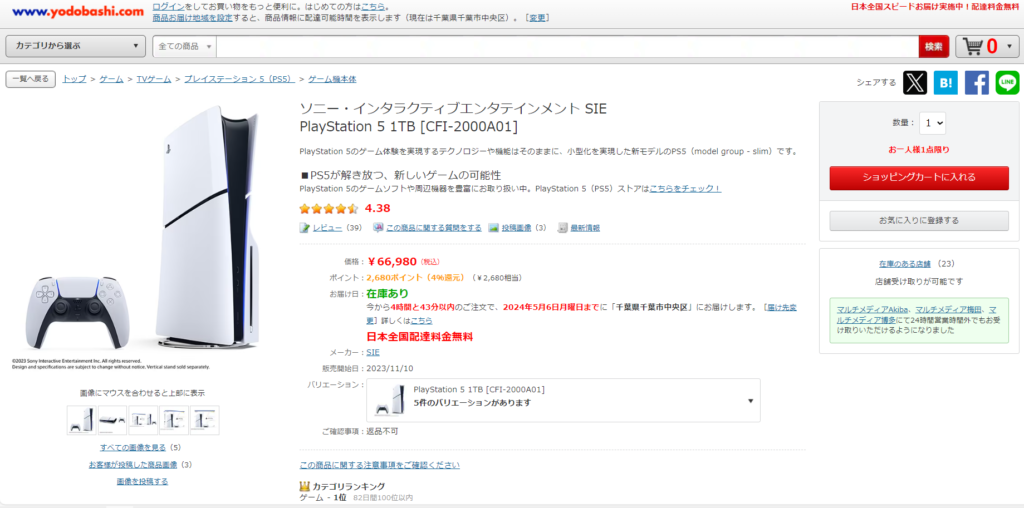The width and height of the screenshot is (1024, 508).
Task: Click the latest info (最新情報) icon
Action: point(562,228)
